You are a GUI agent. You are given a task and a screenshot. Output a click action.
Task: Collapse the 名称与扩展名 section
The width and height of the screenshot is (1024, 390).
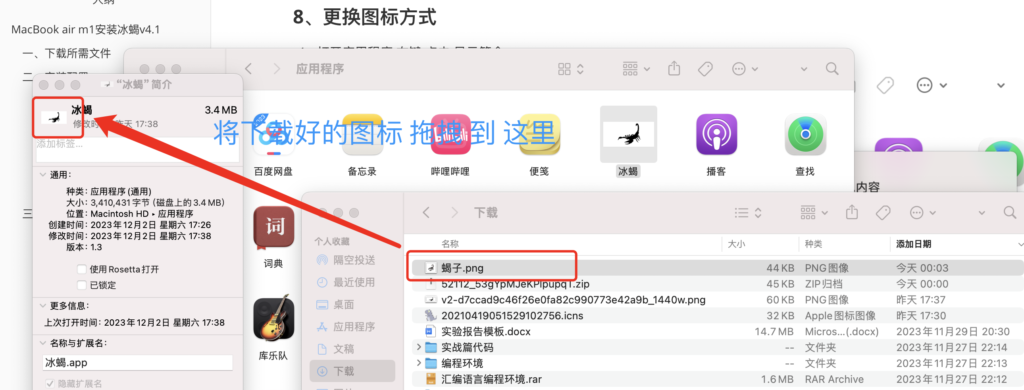(42, 343)
